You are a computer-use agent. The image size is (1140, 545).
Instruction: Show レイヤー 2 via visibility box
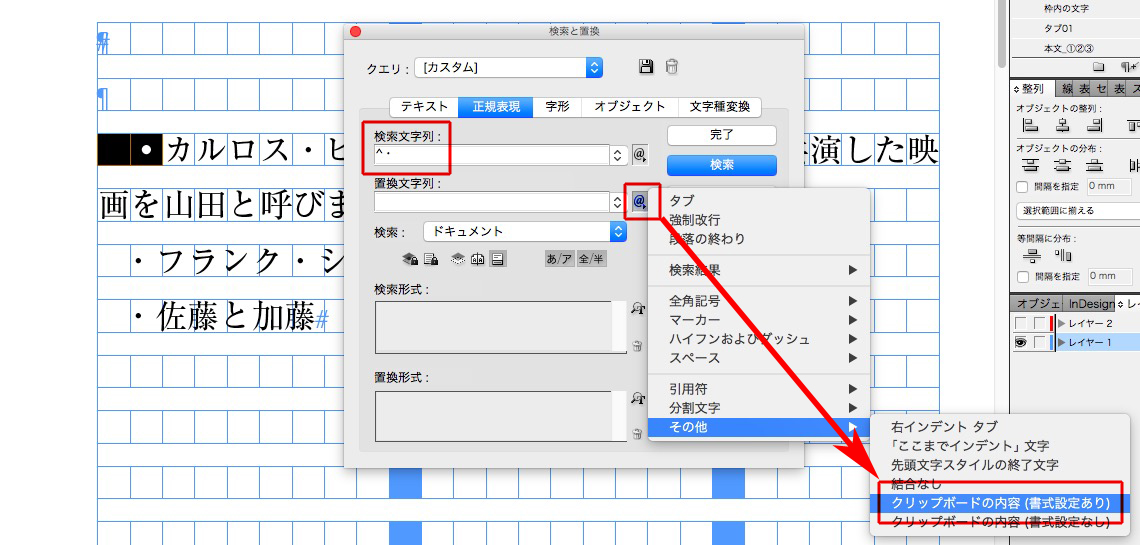pyautogui.click(x=1020, y=323)
